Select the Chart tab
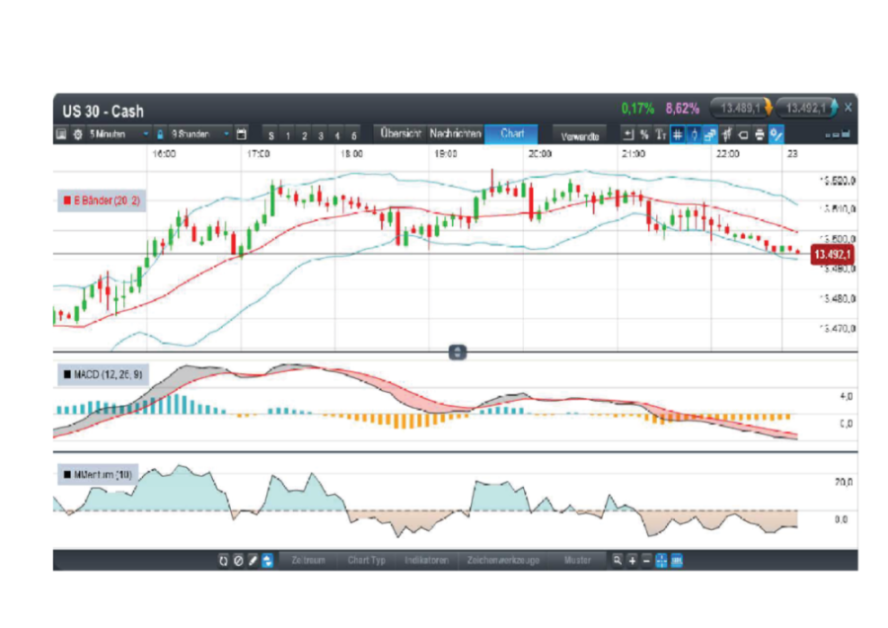This screenshot has height=628, width=888. (x=512, y=134)
